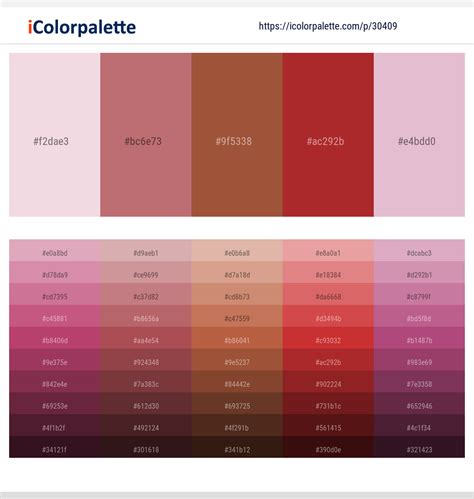Click the #9e375e shade swatch

(55, 360)
